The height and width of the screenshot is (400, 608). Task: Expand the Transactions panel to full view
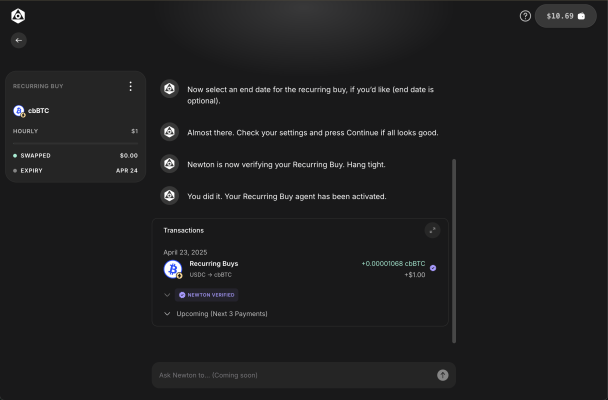(432, 230)
